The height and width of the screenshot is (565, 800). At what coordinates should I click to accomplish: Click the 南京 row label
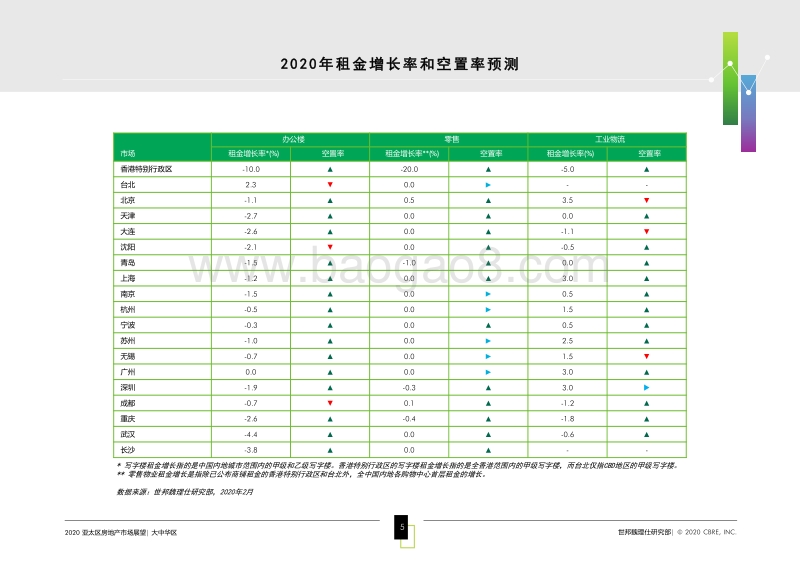[128, 294]
